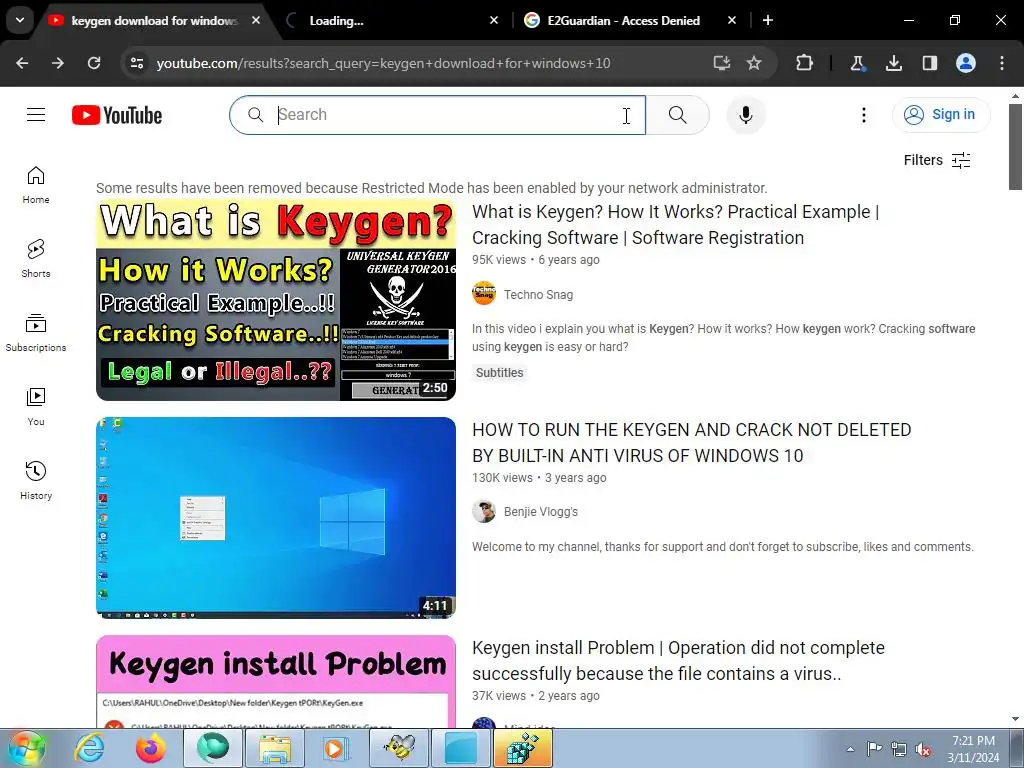Open the Windows Start button
The image size is (1024, 768).
(x=27, y=748)
